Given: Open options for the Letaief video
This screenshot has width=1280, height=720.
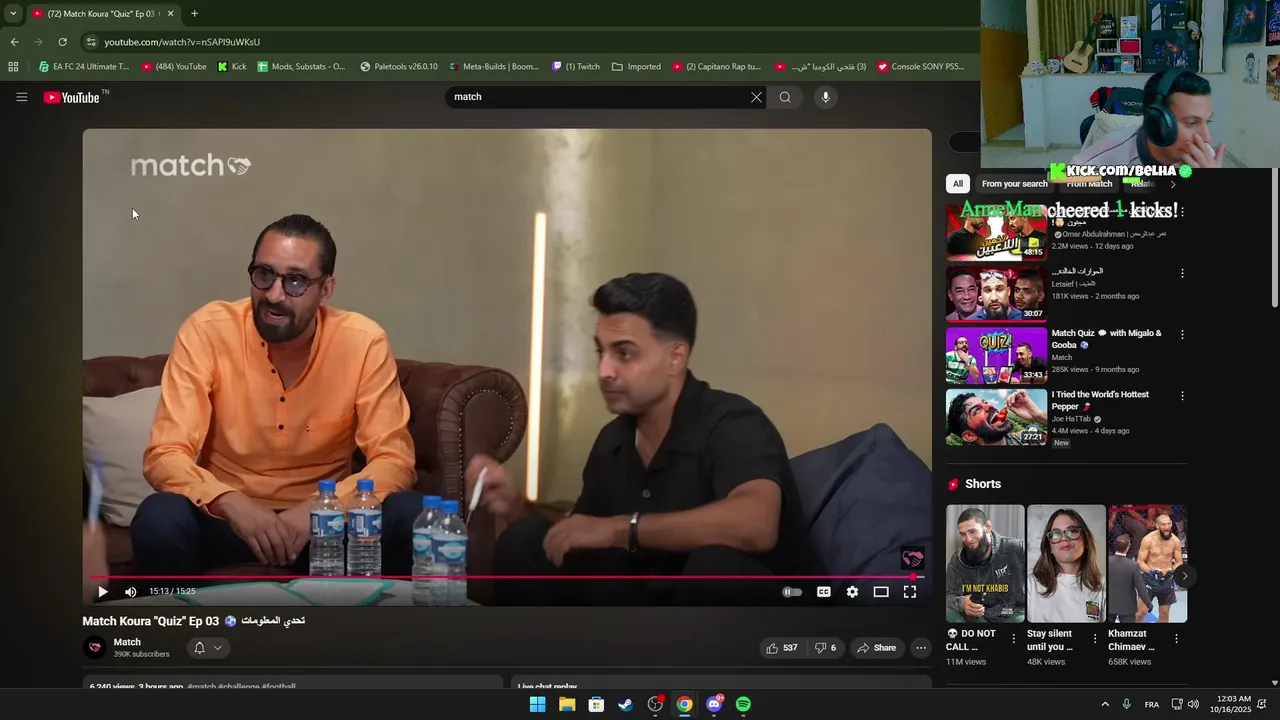Looking at the screenshot, I should coord(1182,273).
